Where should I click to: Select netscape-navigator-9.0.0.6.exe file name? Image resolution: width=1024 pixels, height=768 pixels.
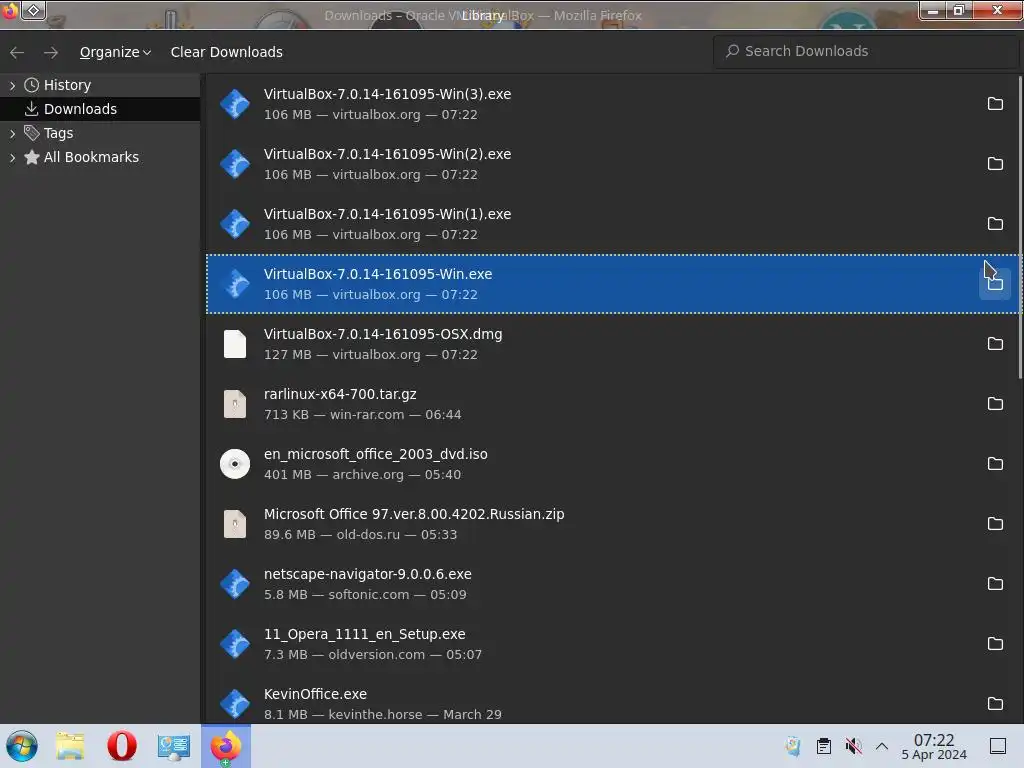[x=368, y=575]
